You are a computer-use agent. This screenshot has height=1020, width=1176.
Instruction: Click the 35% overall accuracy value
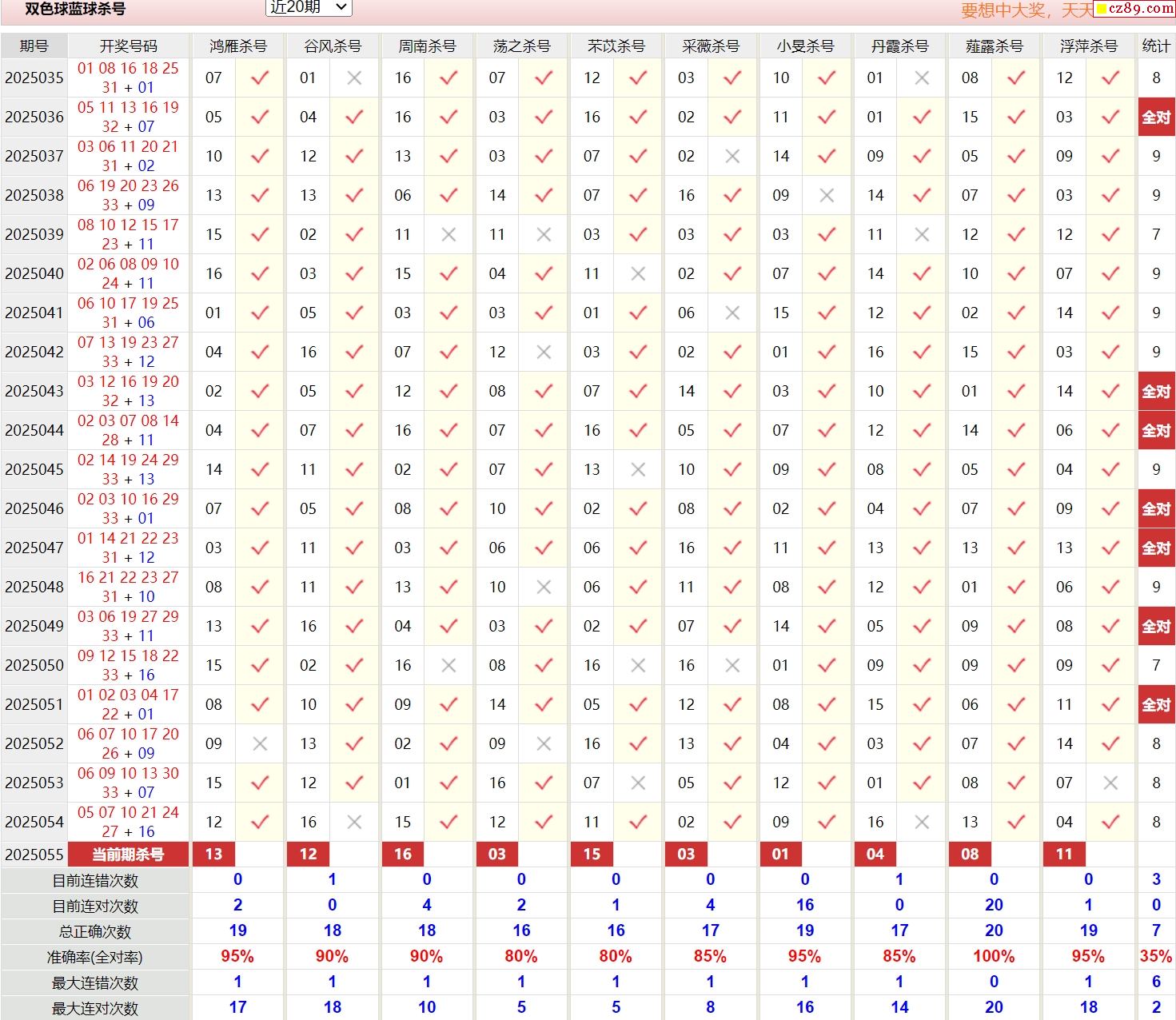[1156, 956]
